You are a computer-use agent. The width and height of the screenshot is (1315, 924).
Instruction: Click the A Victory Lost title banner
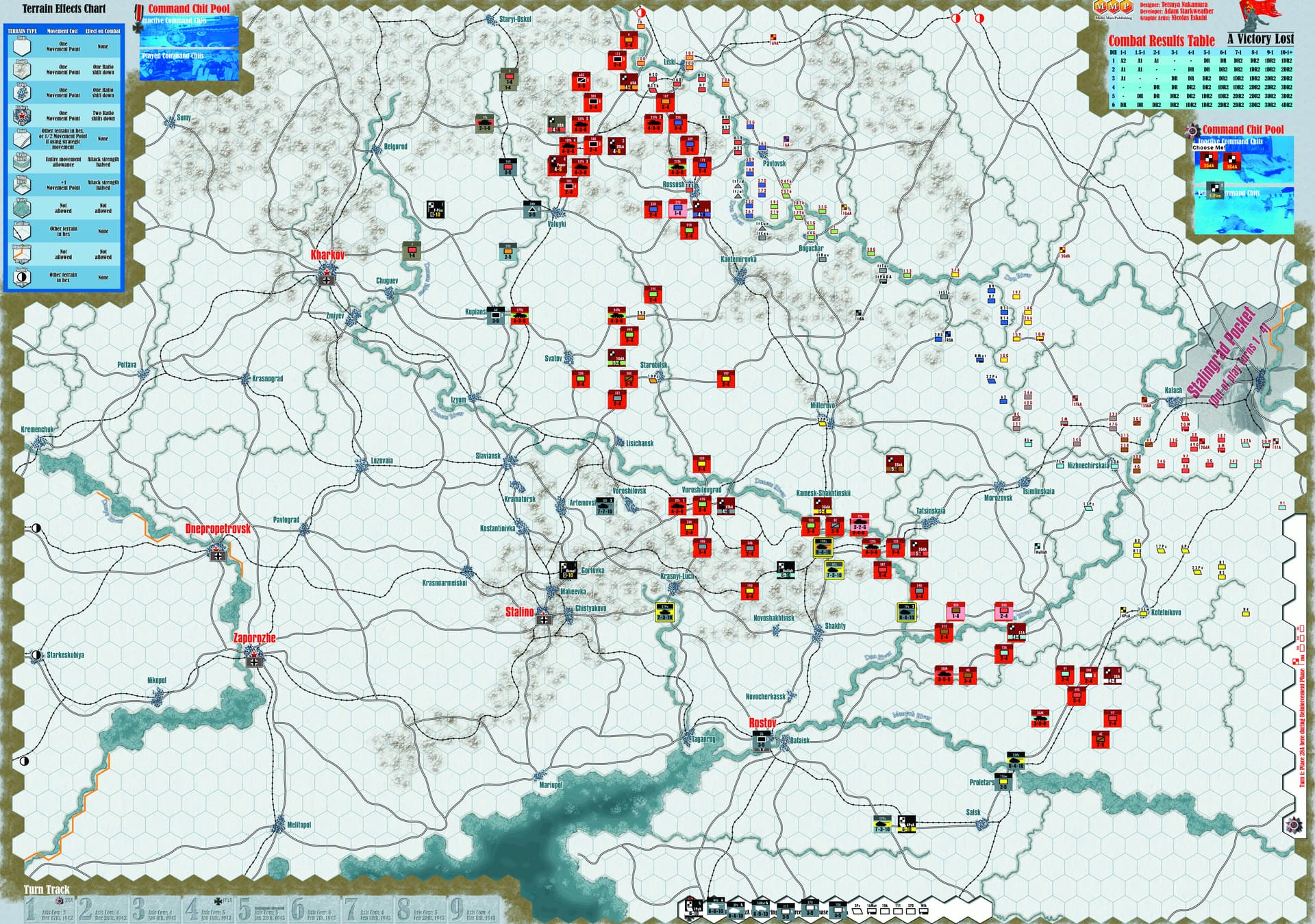point(1260,39)
